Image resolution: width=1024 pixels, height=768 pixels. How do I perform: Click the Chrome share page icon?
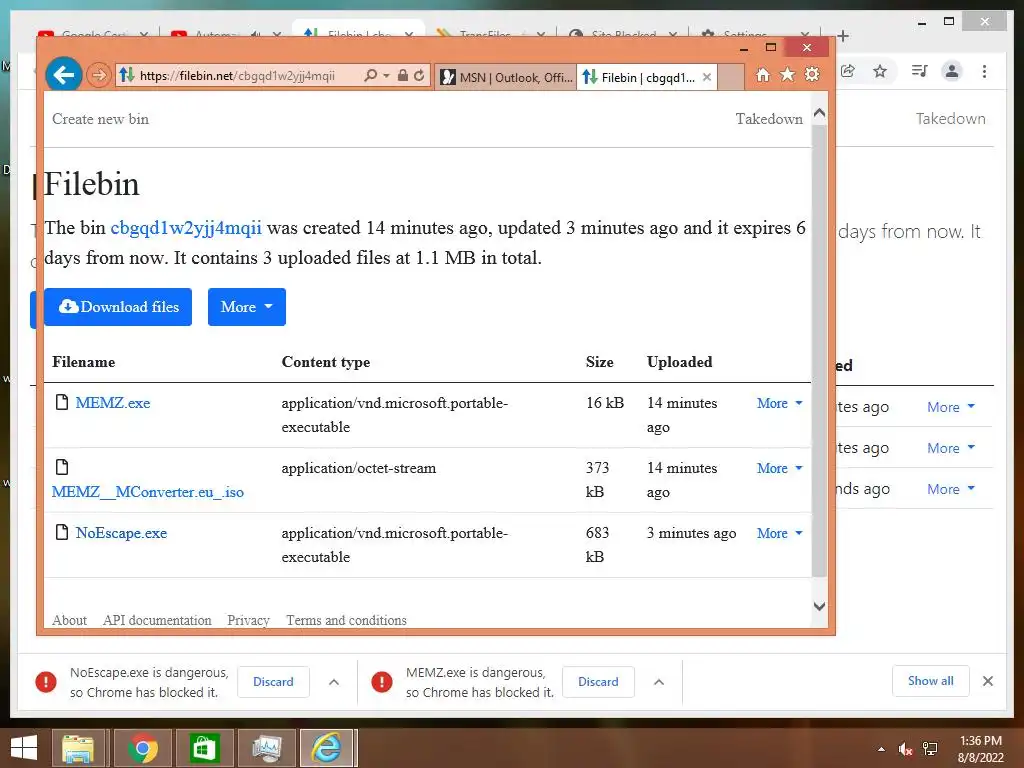click(848, 71)
